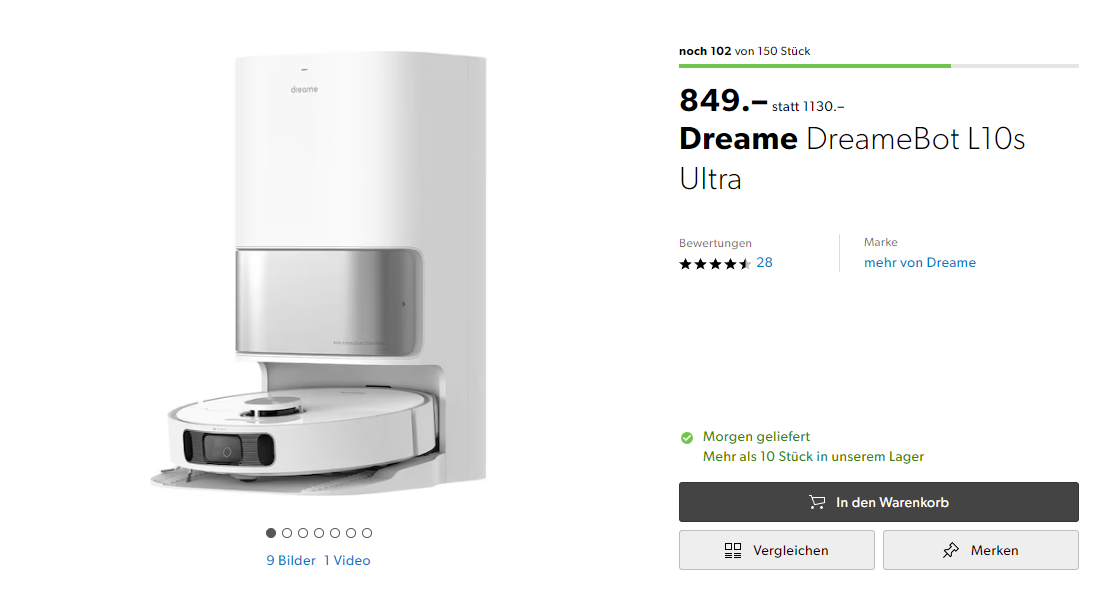Click the green stock progress bar

click(815, 66)
